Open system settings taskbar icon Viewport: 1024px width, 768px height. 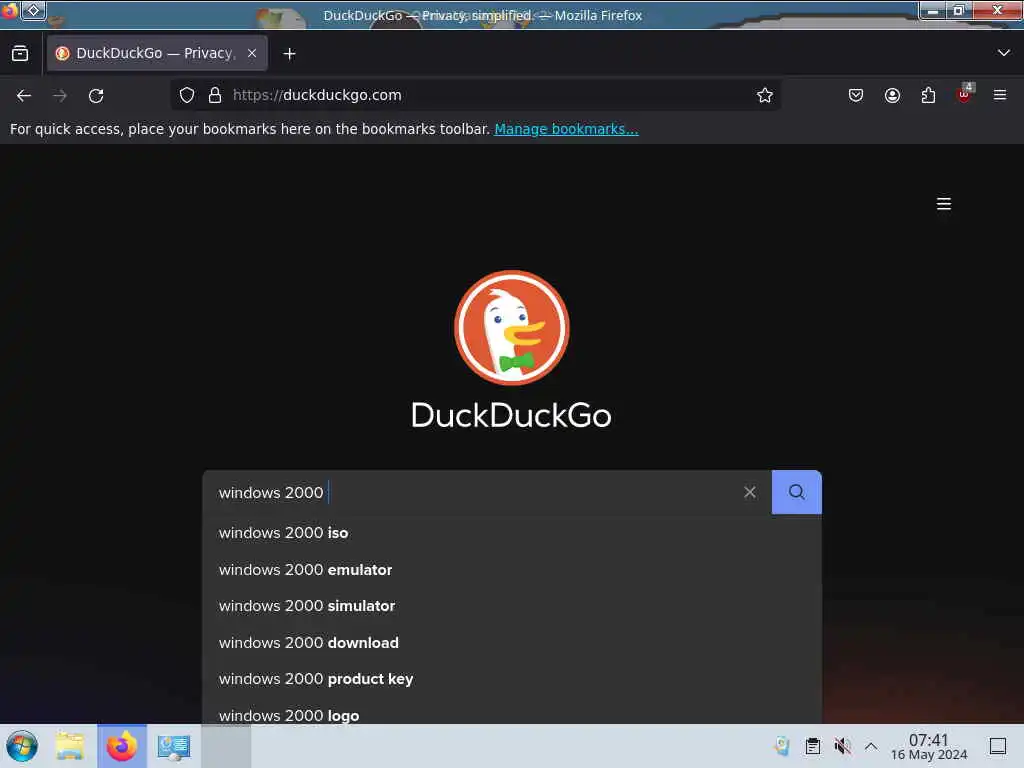point(173,746)
